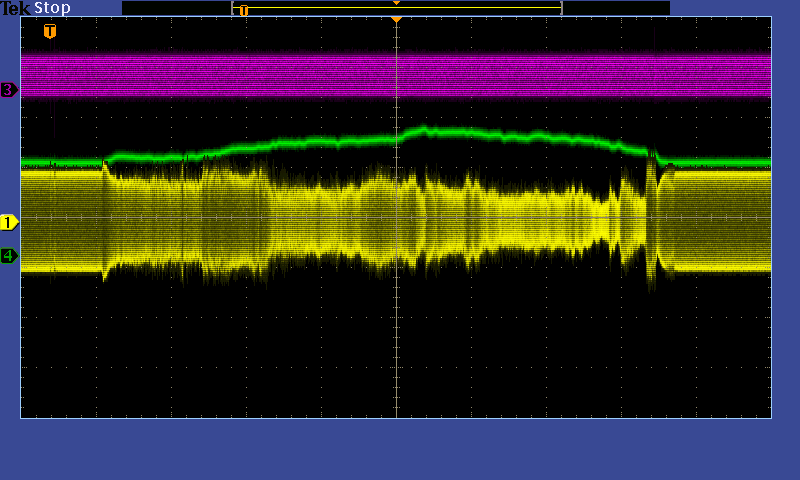The width and height of the screenshot is (800, 480).
Task: Click the T marker in the record bar
Action: pyautogui.click(x=243, y=10)
